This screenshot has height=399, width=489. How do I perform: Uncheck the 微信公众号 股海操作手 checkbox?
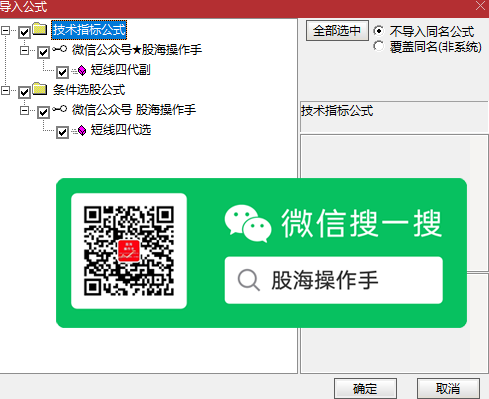(43, 112)
